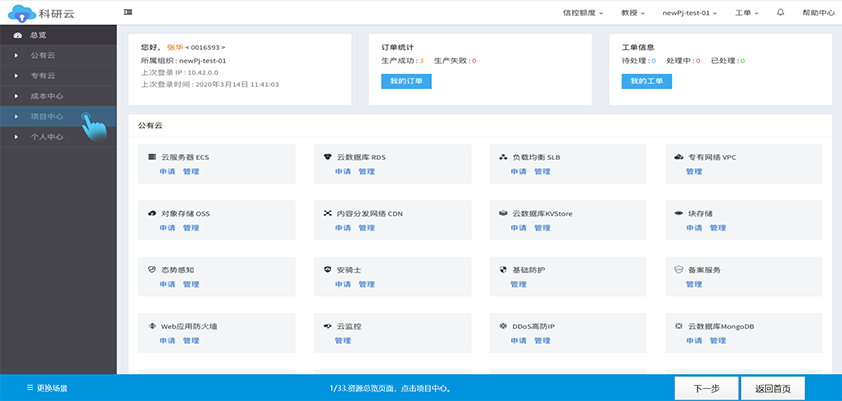Click 申请 link under 云服务器 ECS

point(167,171)
